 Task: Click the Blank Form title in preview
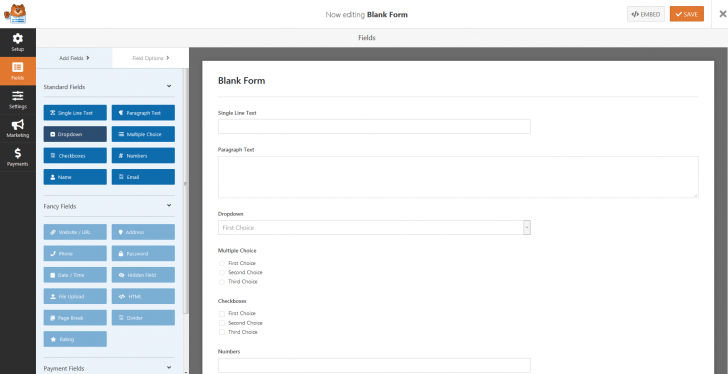tap(241, 81)
